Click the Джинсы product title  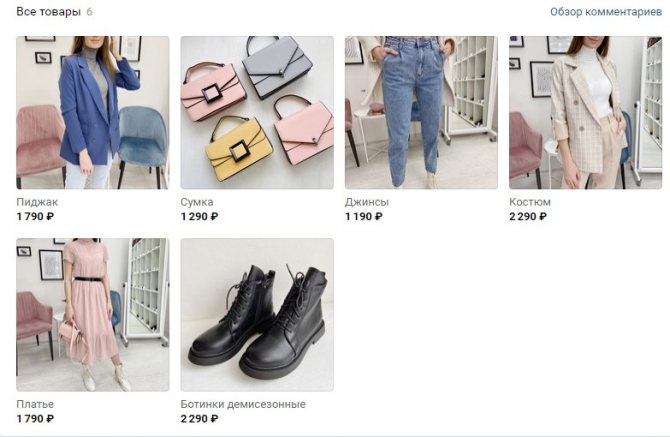point(367,202)
